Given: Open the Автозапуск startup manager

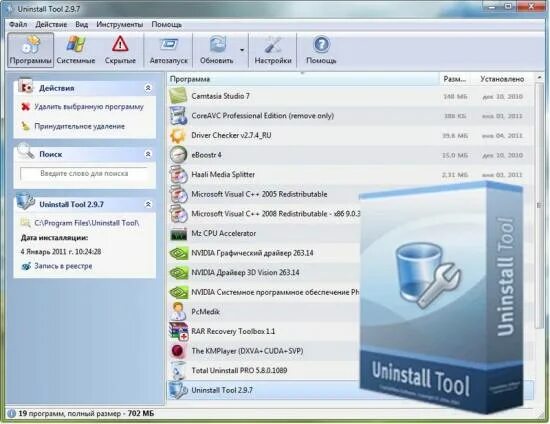Looking at the screenshot, I should (x=169, y=50).
